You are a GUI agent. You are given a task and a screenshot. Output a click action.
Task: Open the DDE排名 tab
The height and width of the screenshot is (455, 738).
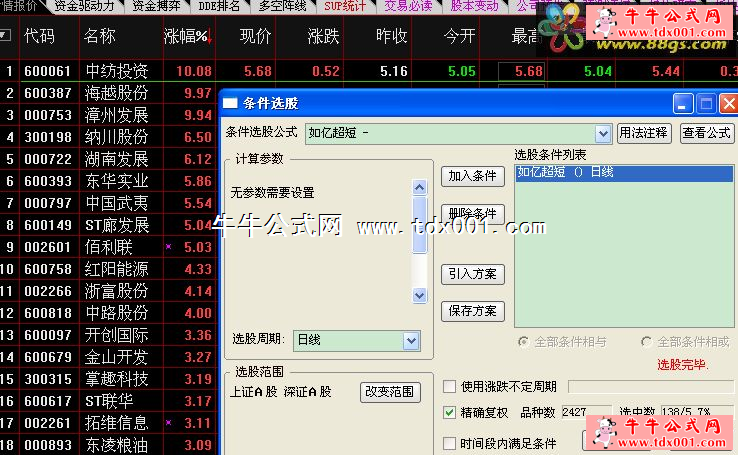(x=219, y=6)
